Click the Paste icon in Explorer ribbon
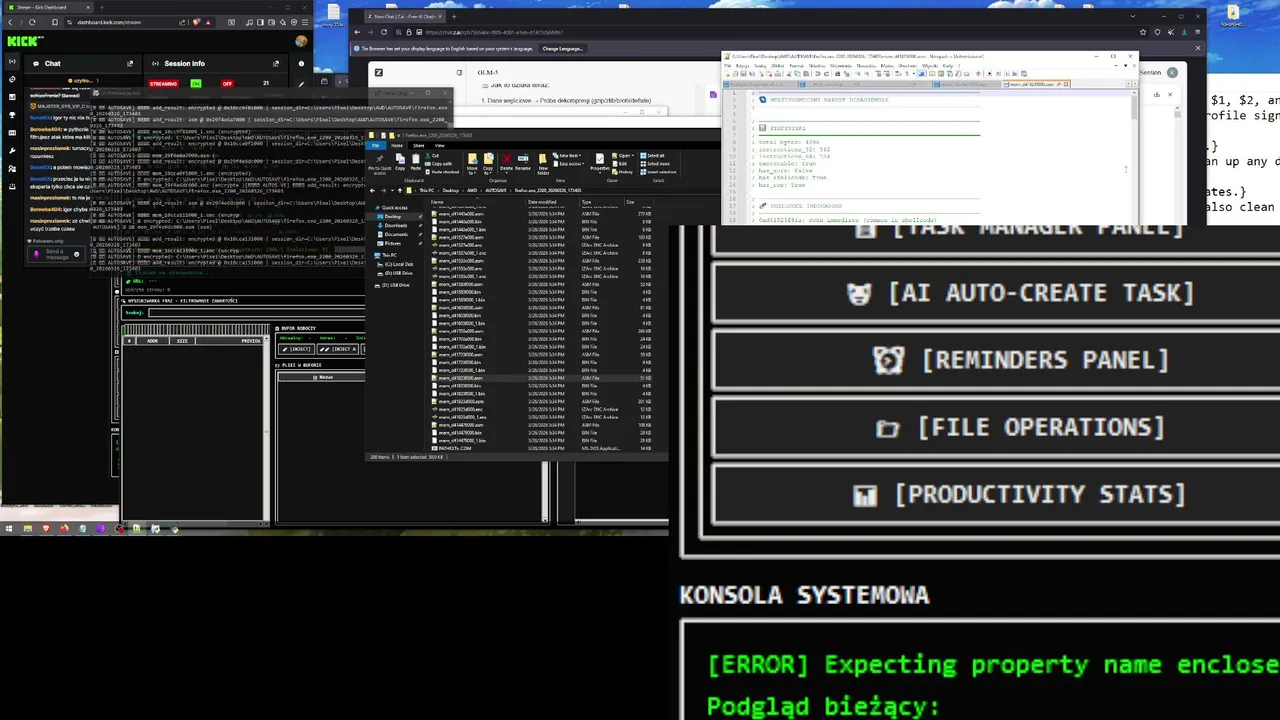The width and height of the screenshot is (1280, 720). pyautogui.click(x=417, y=162)
